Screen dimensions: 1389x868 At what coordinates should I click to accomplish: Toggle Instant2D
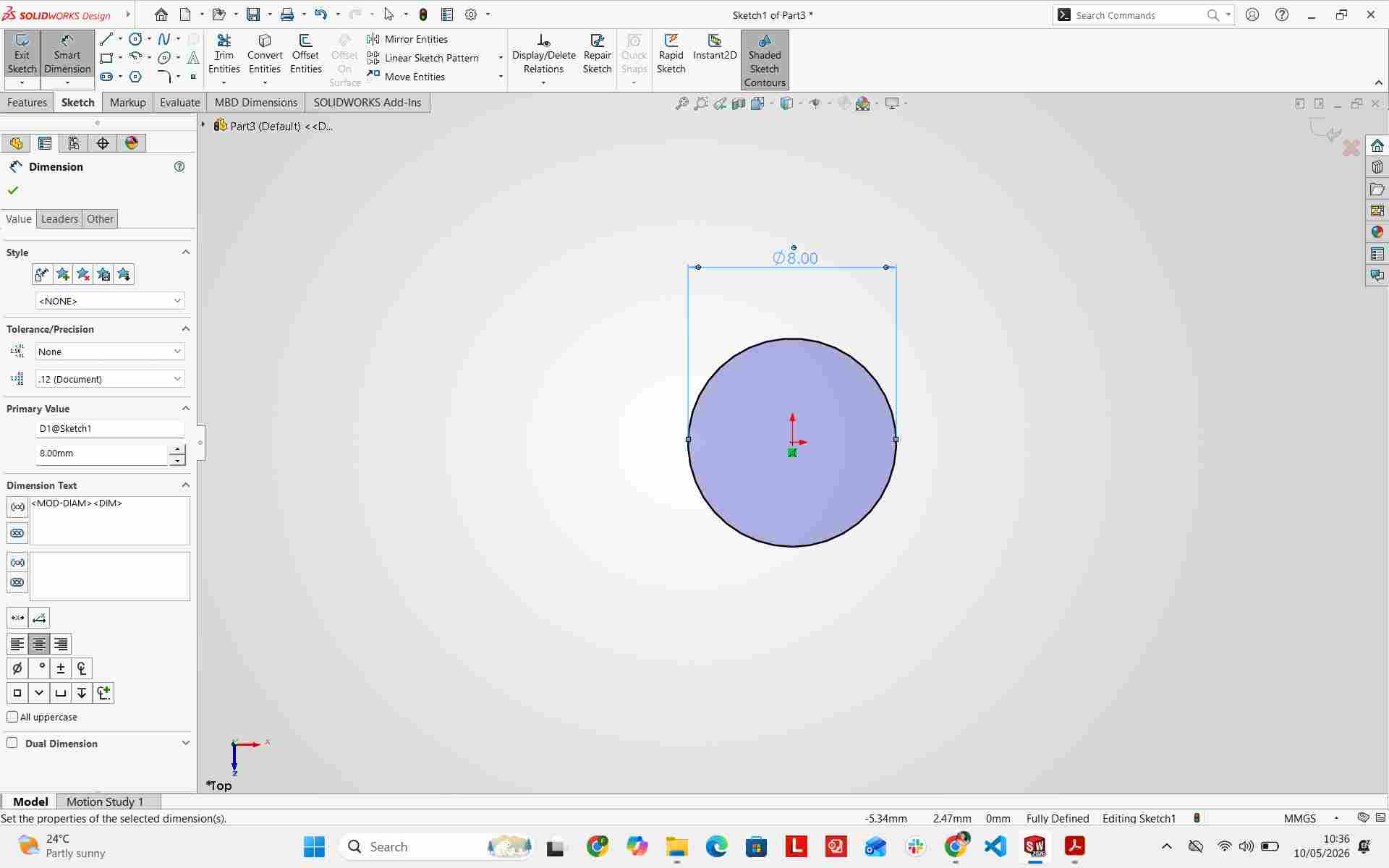click(x=715, y=48)
